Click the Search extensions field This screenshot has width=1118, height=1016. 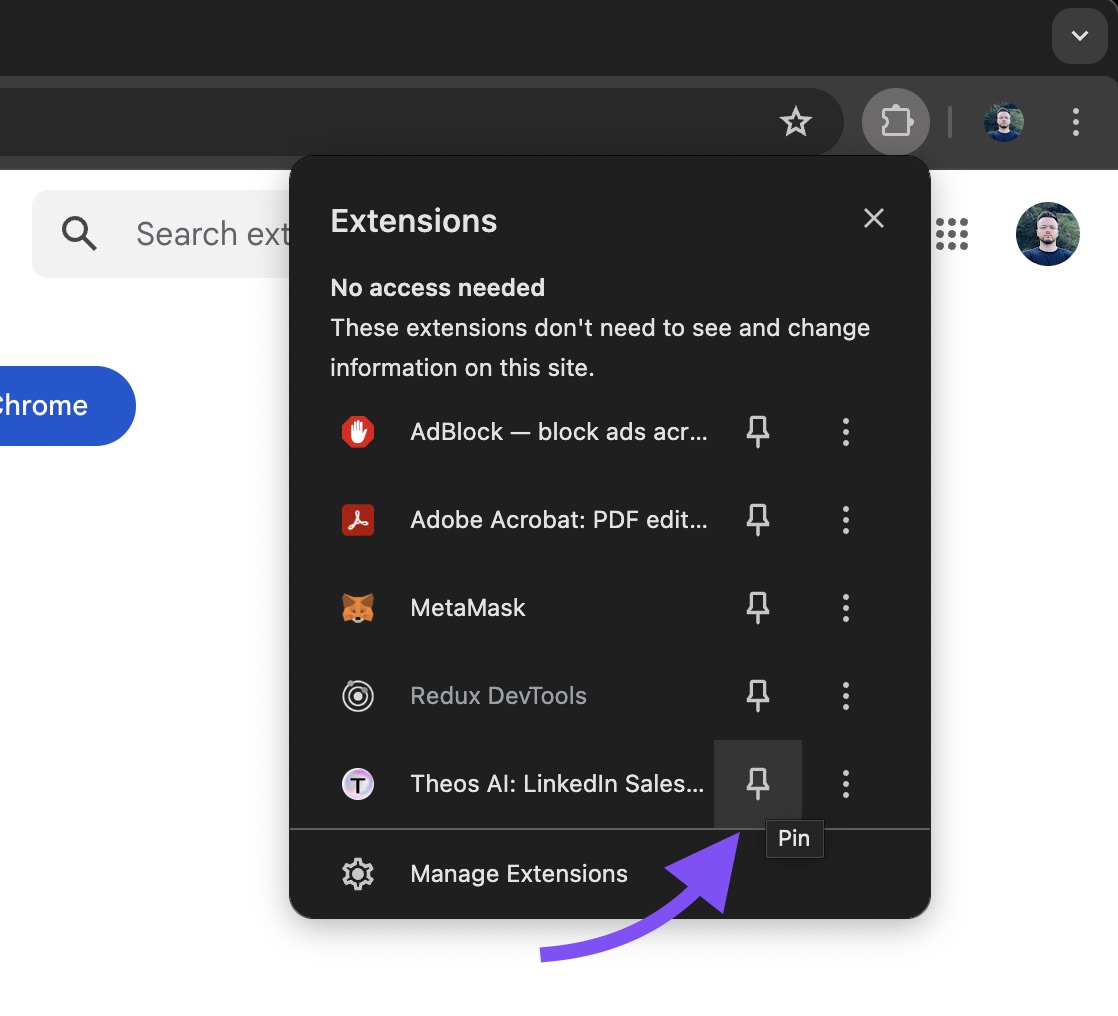coord(161,234)
